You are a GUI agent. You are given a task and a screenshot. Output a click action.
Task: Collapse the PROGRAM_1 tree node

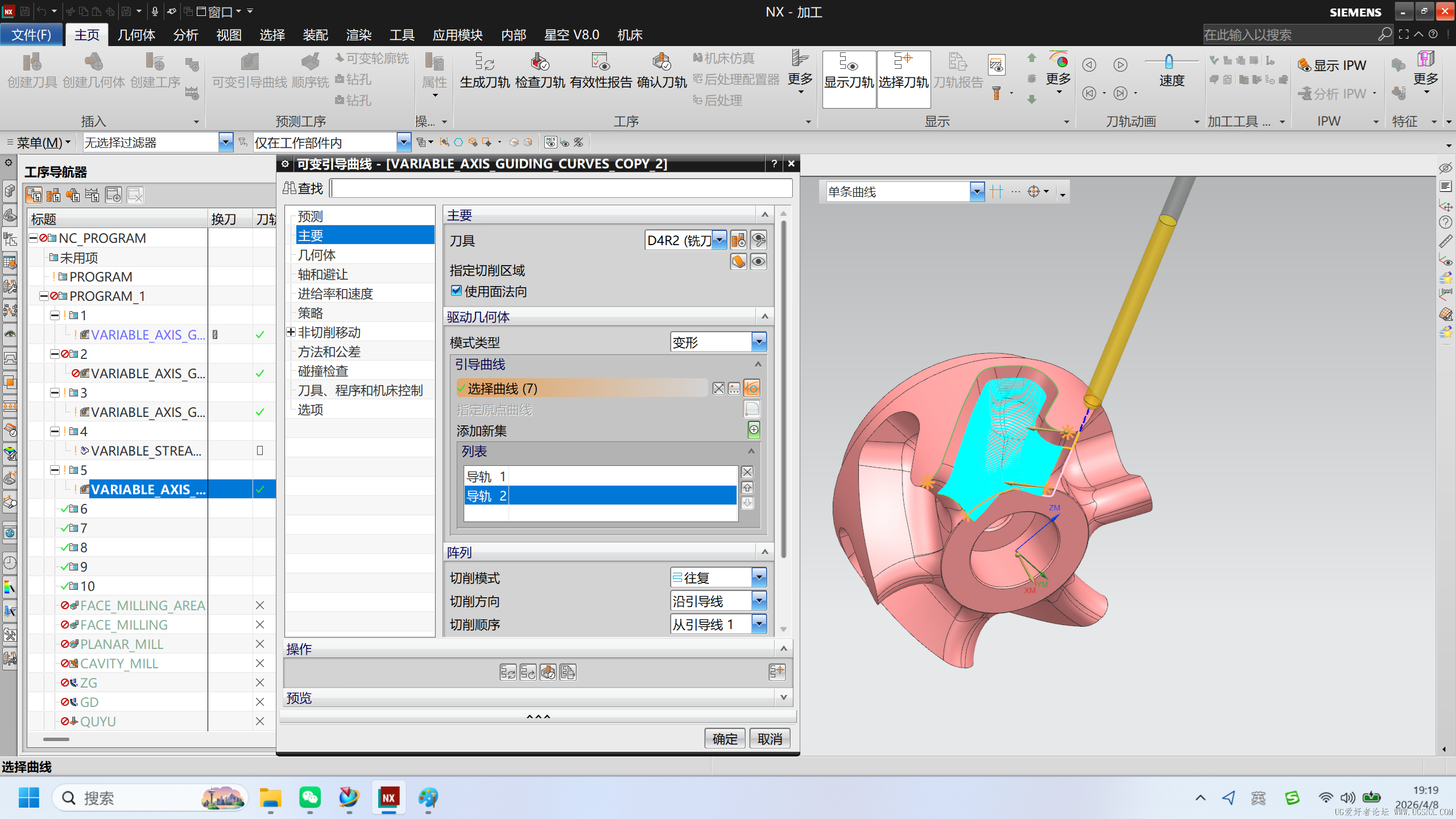pos(44,296)
